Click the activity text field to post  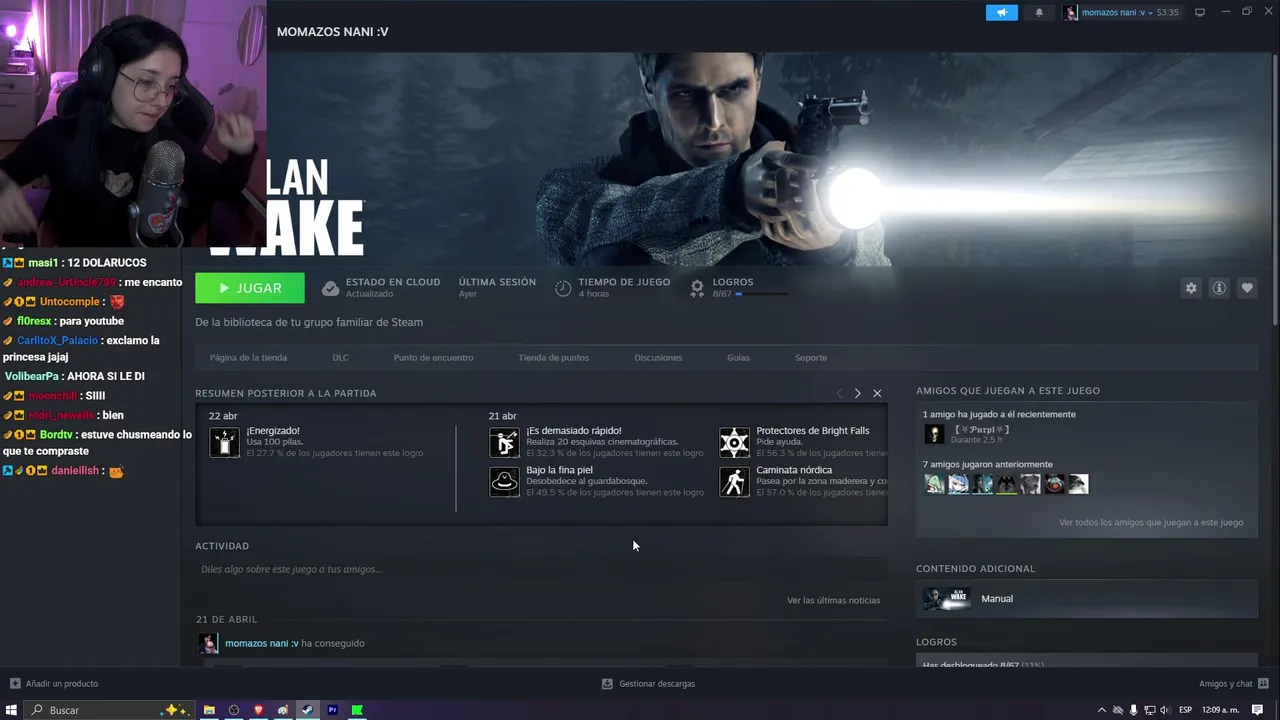tap(541, 569)
